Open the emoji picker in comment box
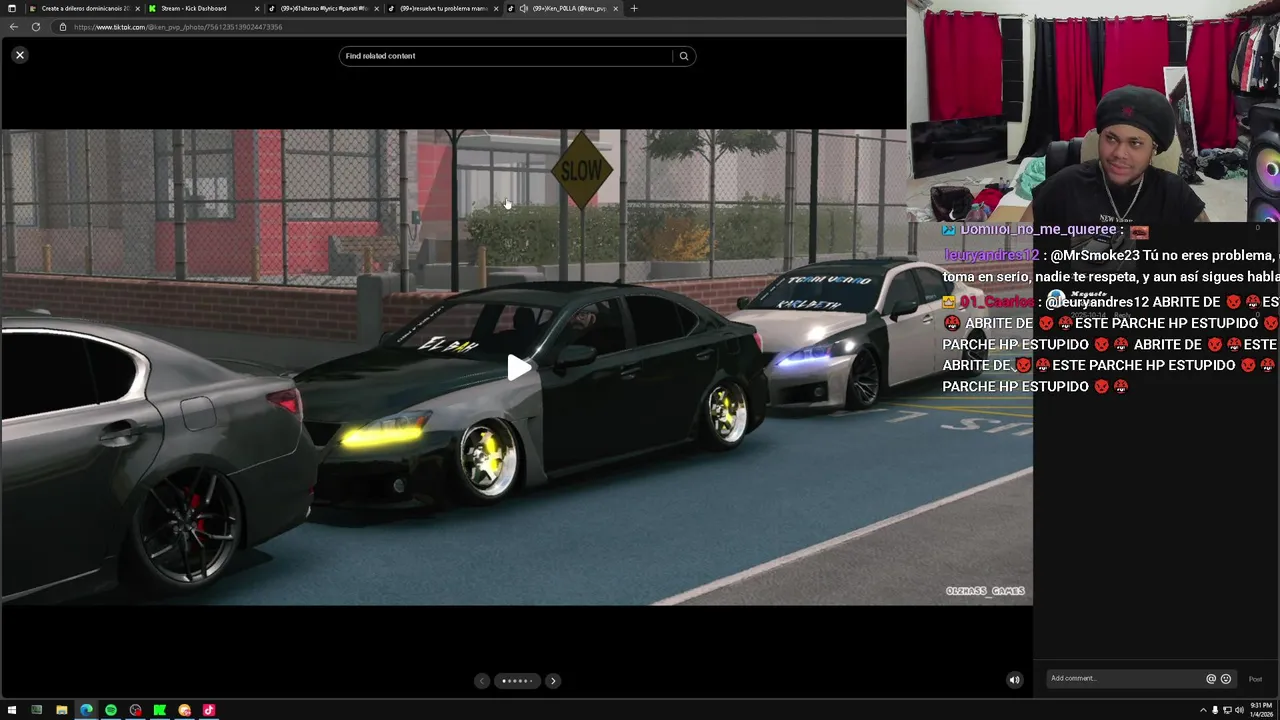Screen dimensions: 1280x720 coord(1226,679)
